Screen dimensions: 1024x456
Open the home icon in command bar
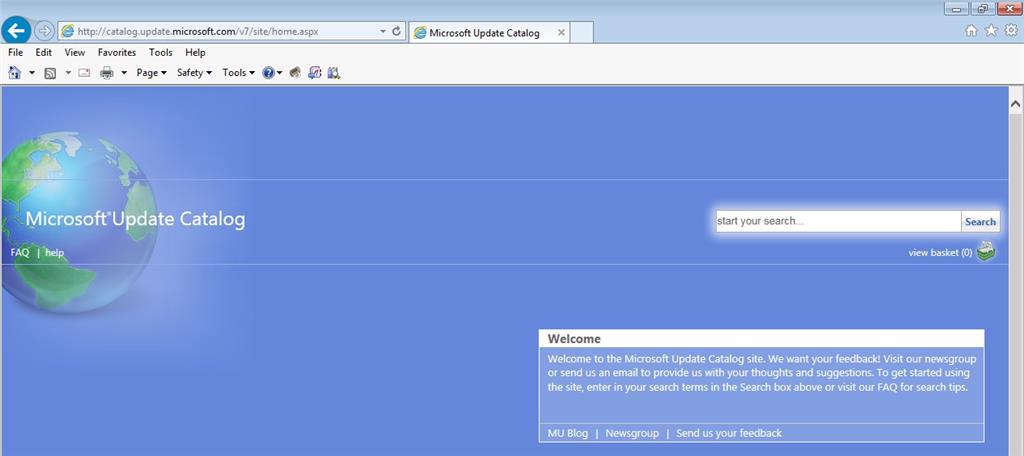pyautogui.click(x=14, y=73)
